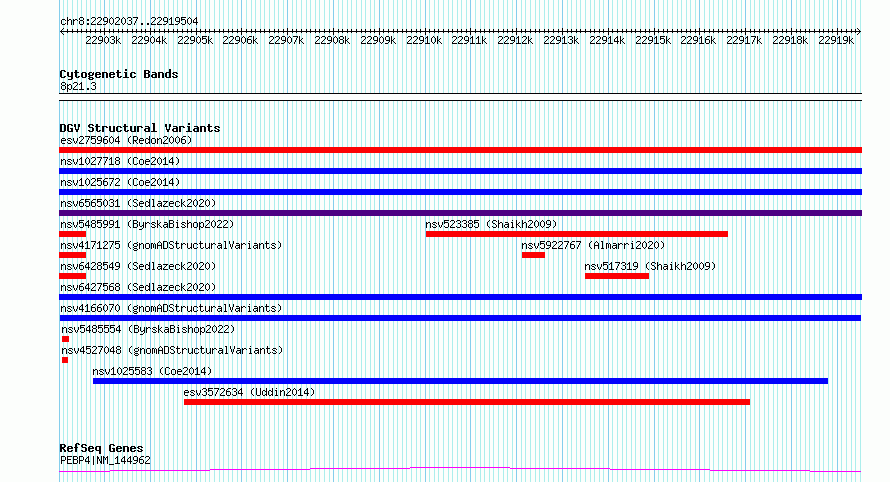Open the nsv1025672 (Coe2014) label
Viewport: 890px width, 482px height.
120,182
